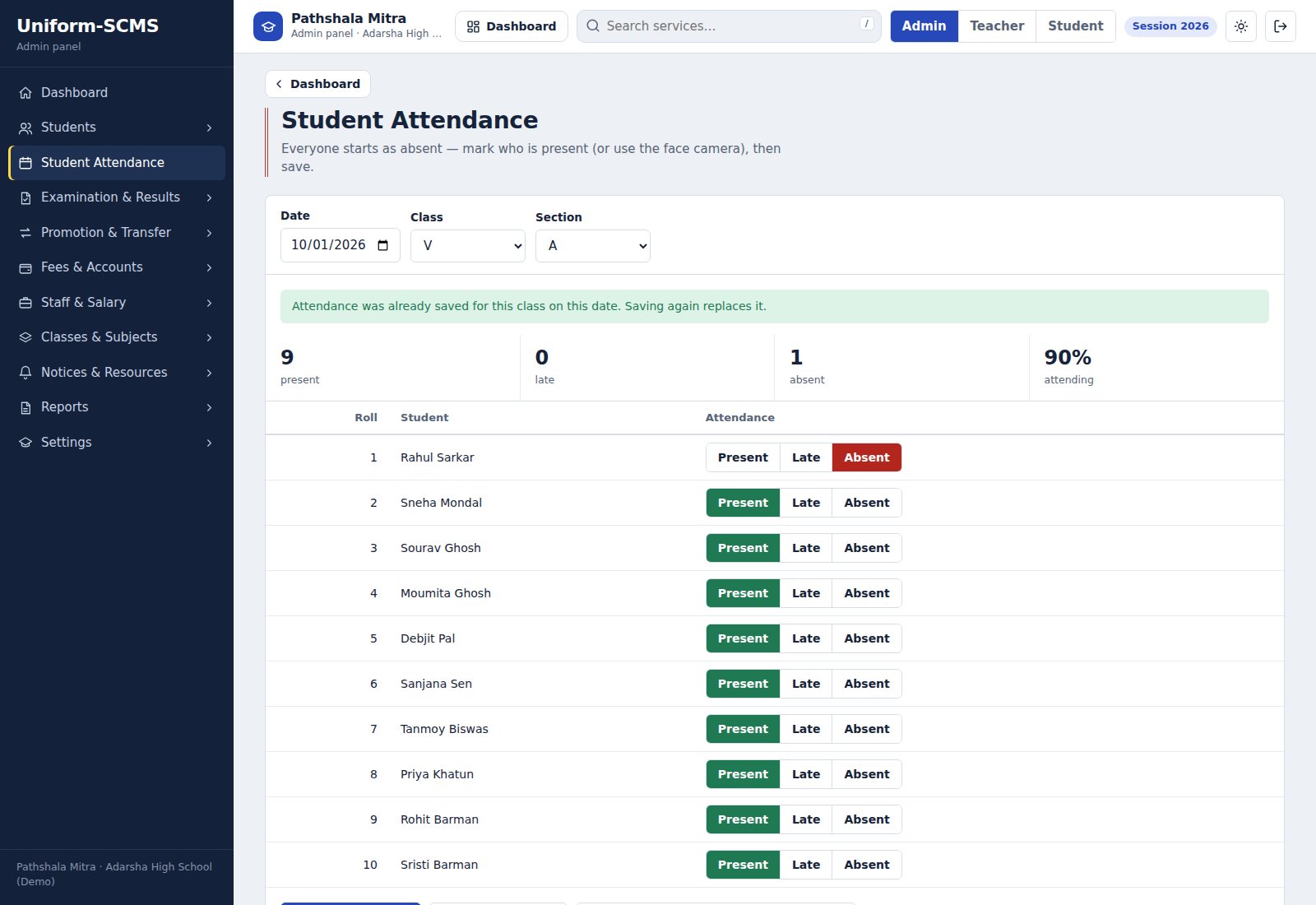Click Present for Sristi Barman

pos(743,865)
